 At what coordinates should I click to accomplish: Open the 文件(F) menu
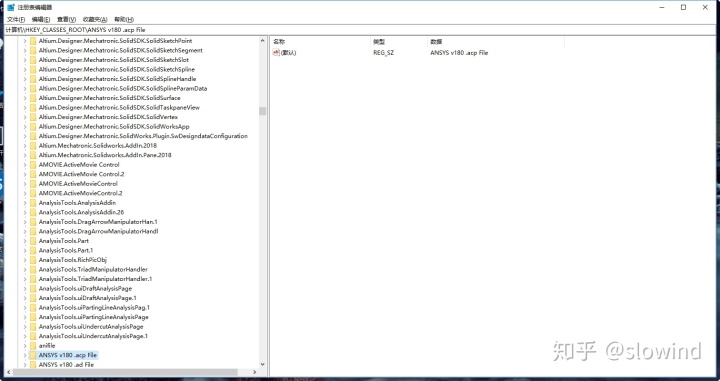[x=16, y=19]
